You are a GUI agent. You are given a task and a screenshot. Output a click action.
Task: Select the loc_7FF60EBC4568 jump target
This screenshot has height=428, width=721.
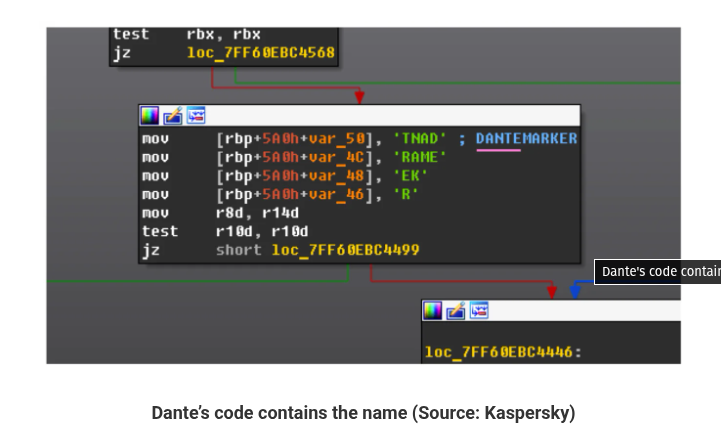tap(260, 53)
